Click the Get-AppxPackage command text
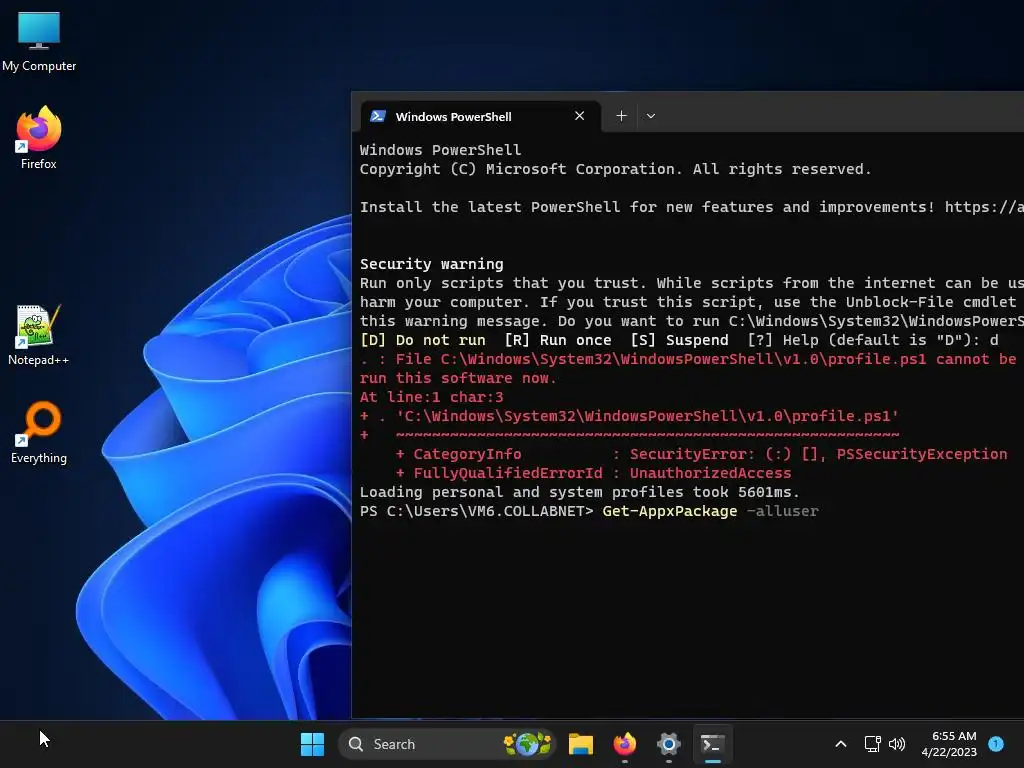 click(669, 511)
